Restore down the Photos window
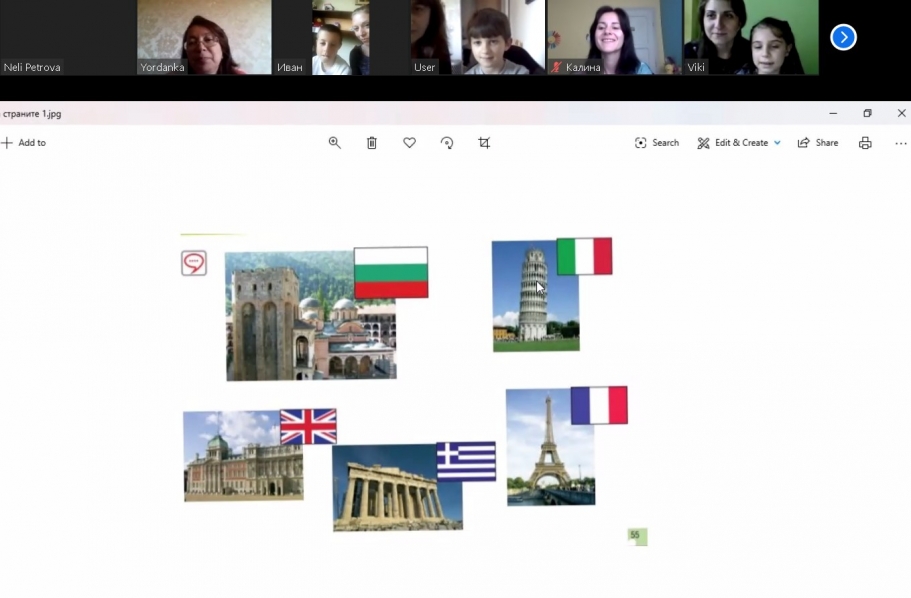Screen dimensions: 911x598 (867, 114)
